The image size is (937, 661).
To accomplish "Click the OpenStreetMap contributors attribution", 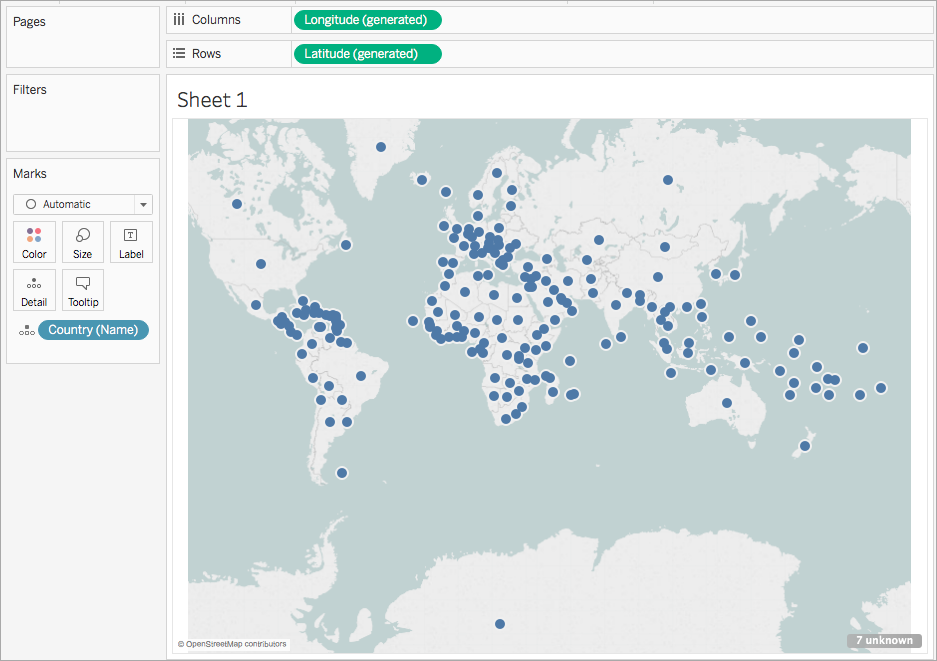I will click(232, 644).
